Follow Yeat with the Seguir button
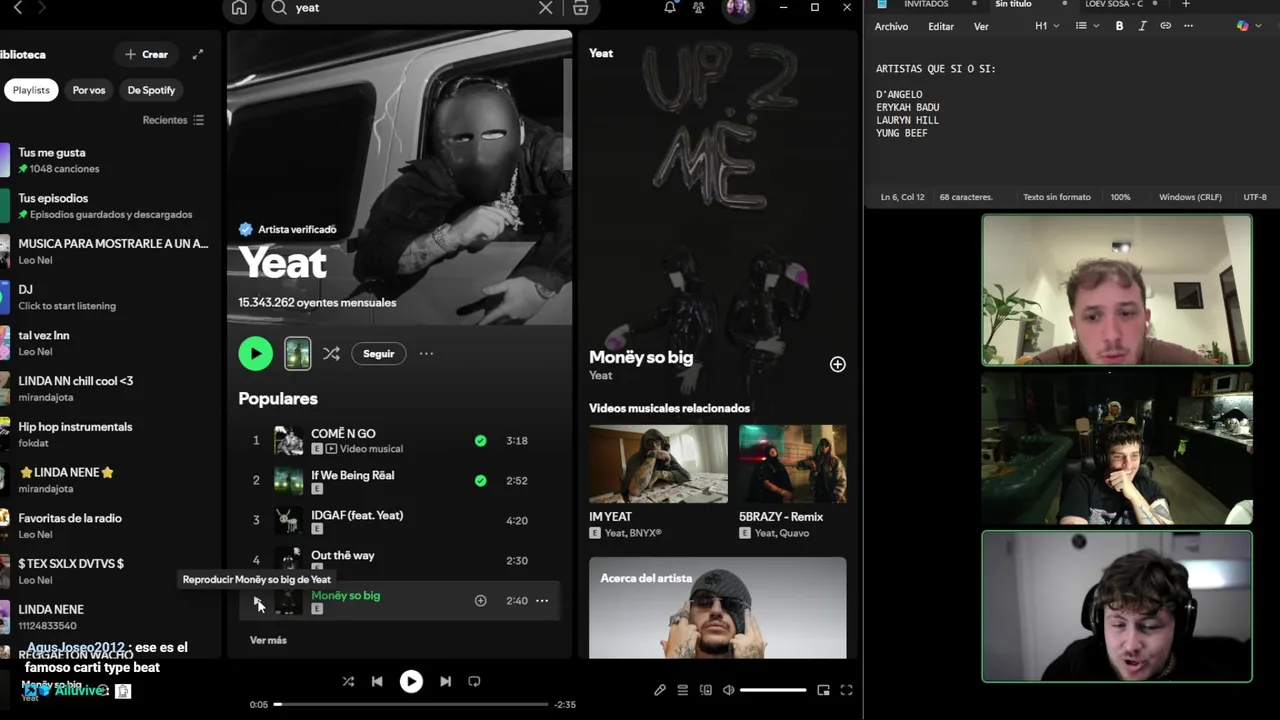Screen dimensions: 1280x720 click(378, 353)
